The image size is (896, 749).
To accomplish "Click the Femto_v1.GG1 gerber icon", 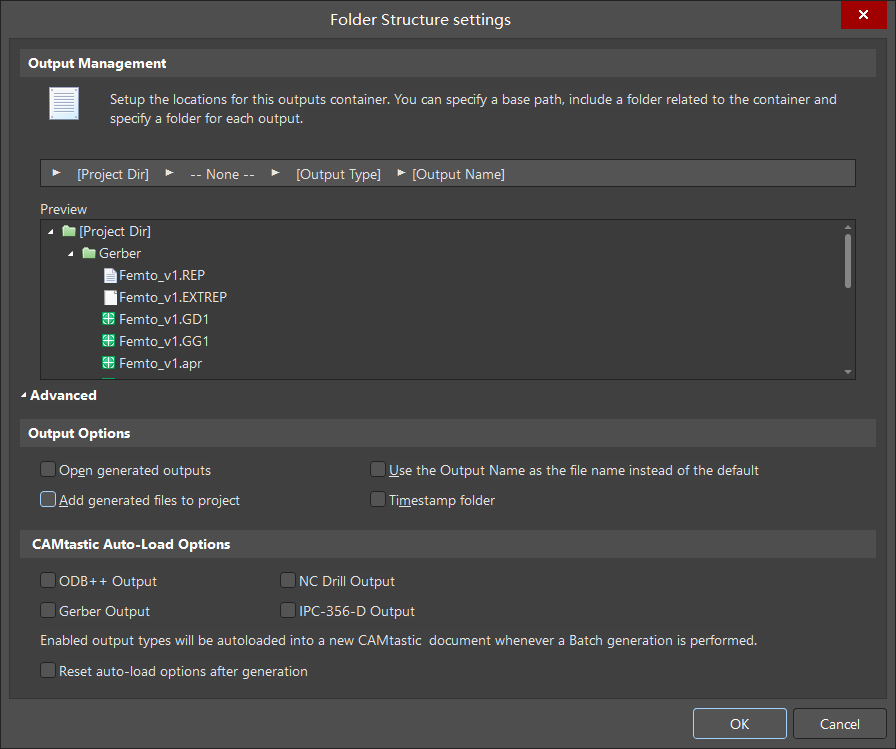I will [x=109, y=341].
